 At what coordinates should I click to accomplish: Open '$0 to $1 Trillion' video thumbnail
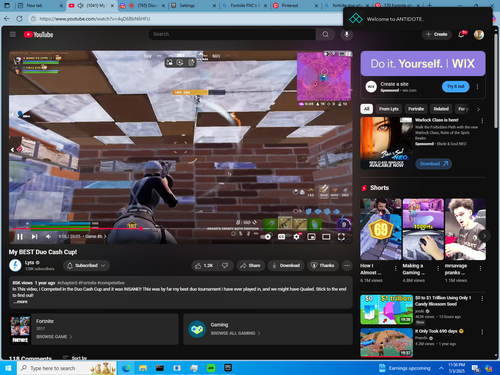click(386, 309)
